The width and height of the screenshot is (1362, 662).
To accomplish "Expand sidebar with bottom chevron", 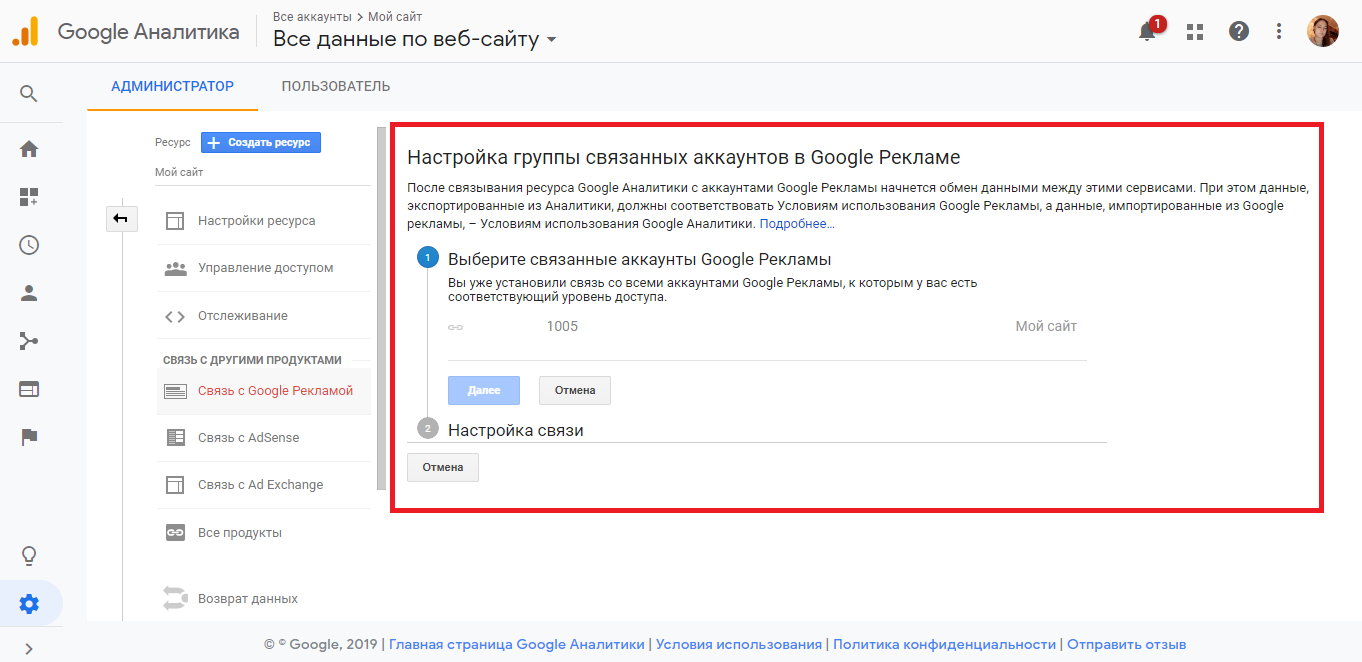I will click(29, 649).
